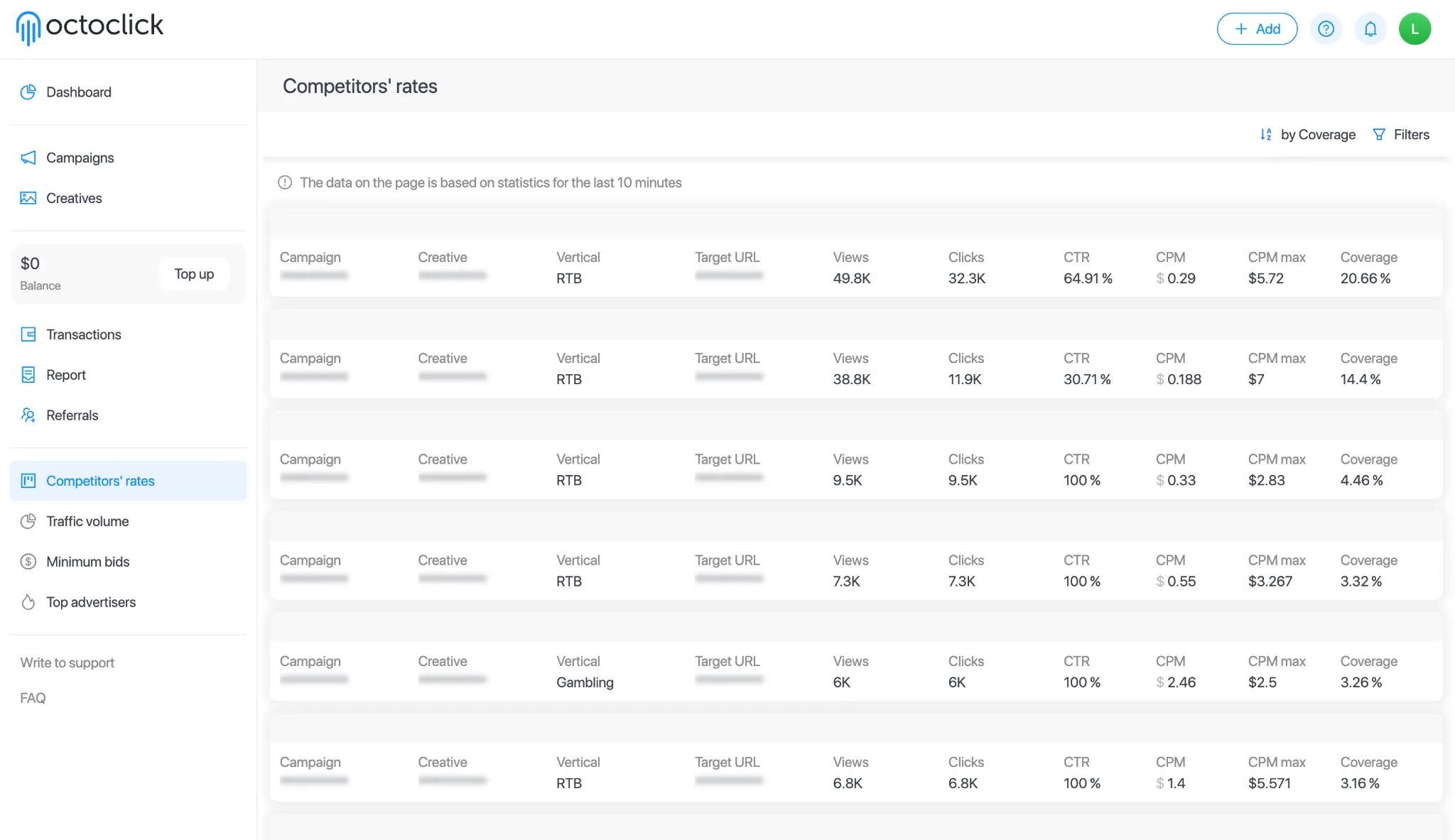Screen dimensions: 1455x840
Task: Click the 49.8K views value
Action: coord(852,278)
